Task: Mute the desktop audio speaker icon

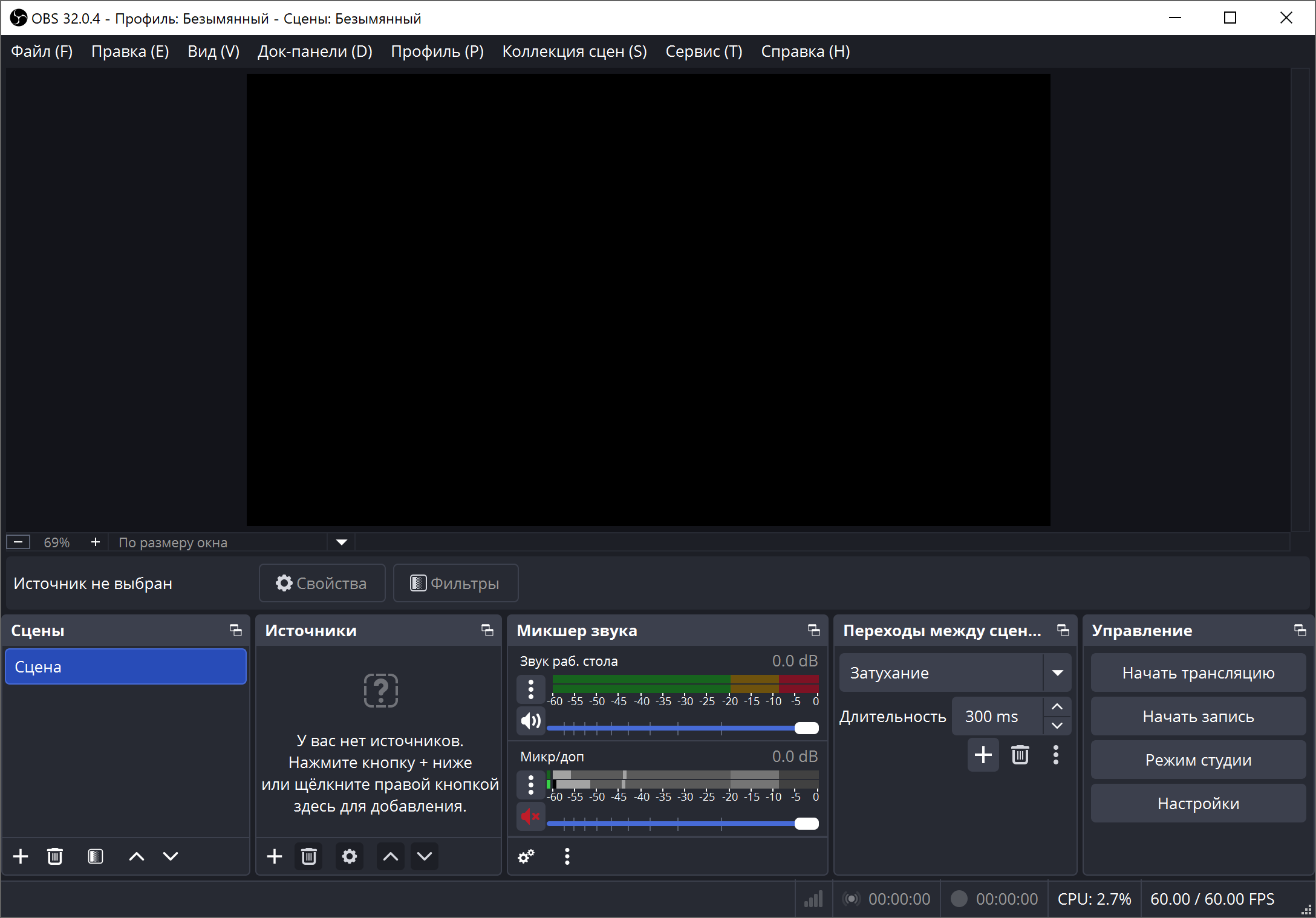Action: (x=531, y=720)
